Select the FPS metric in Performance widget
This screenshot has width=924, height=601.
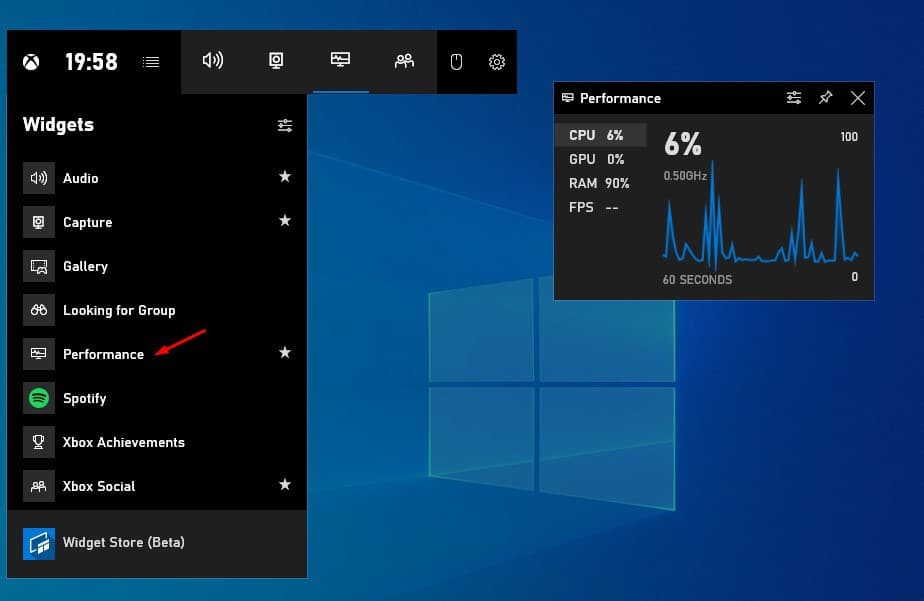(x=600, y=207)
